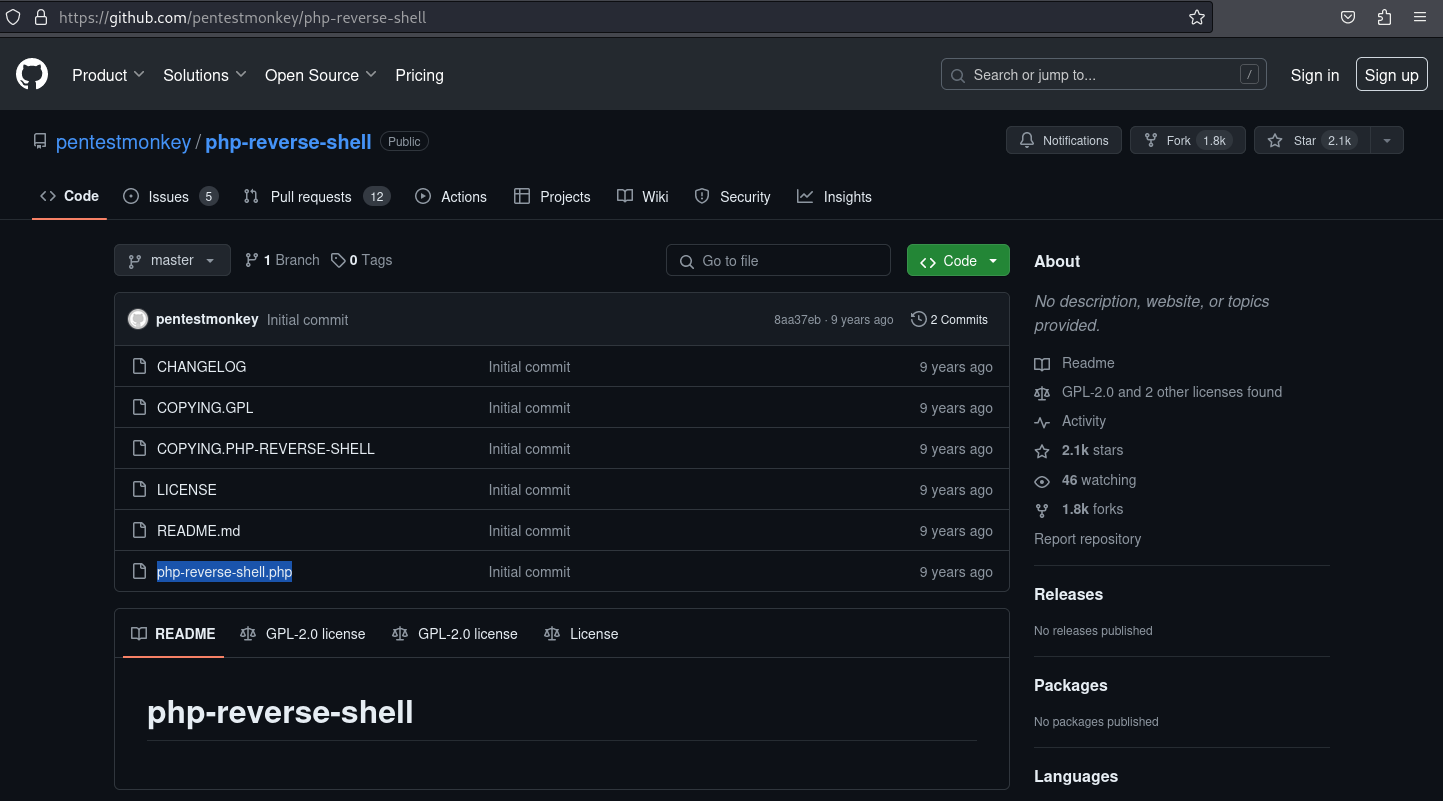This screenshot has height=801, width=1443.
Task: Bookmark this page with the star icon
Action: (x=1196, y=17)
